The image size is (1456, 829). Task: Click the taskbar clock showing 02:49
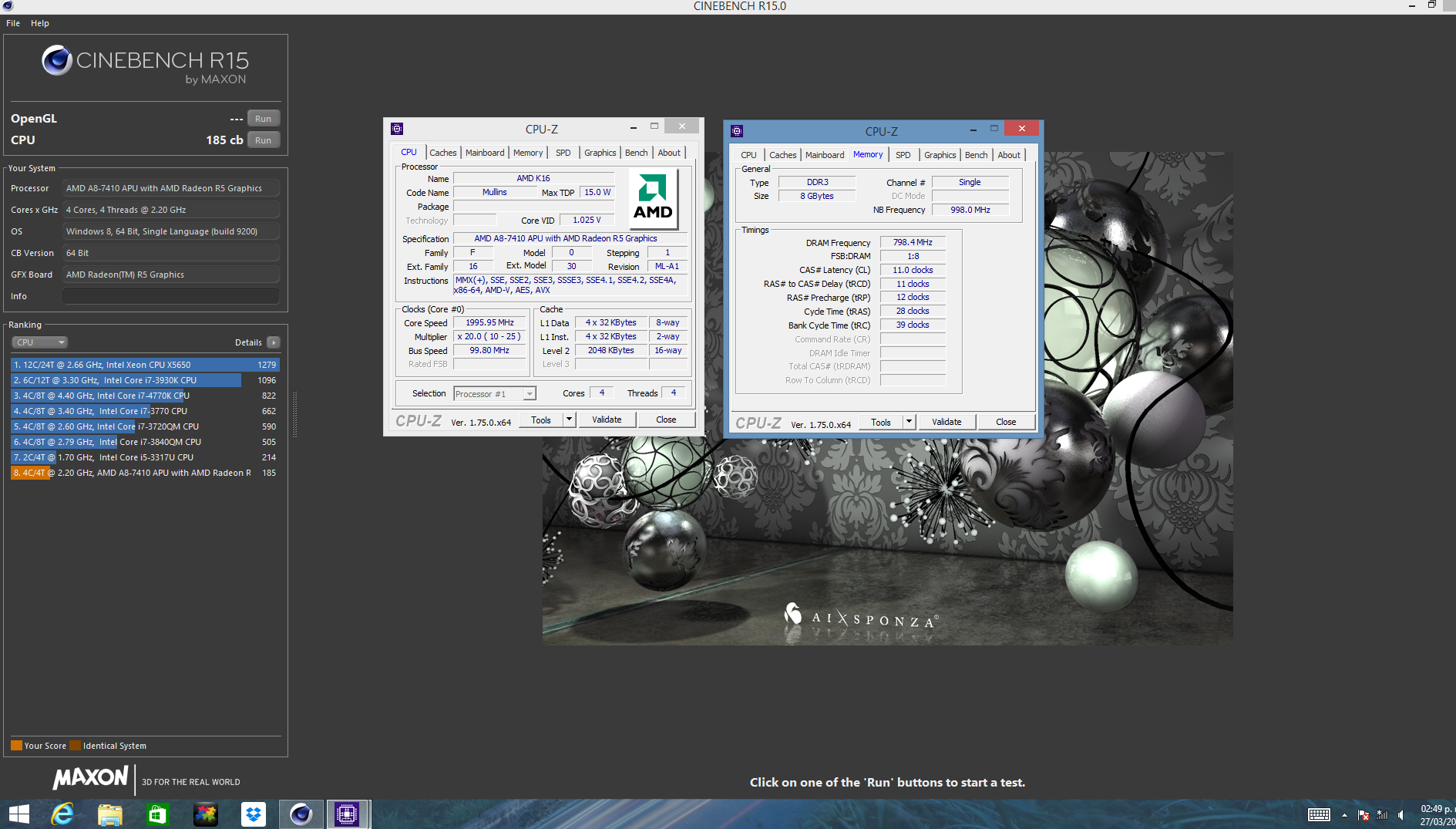(1438, 815)
